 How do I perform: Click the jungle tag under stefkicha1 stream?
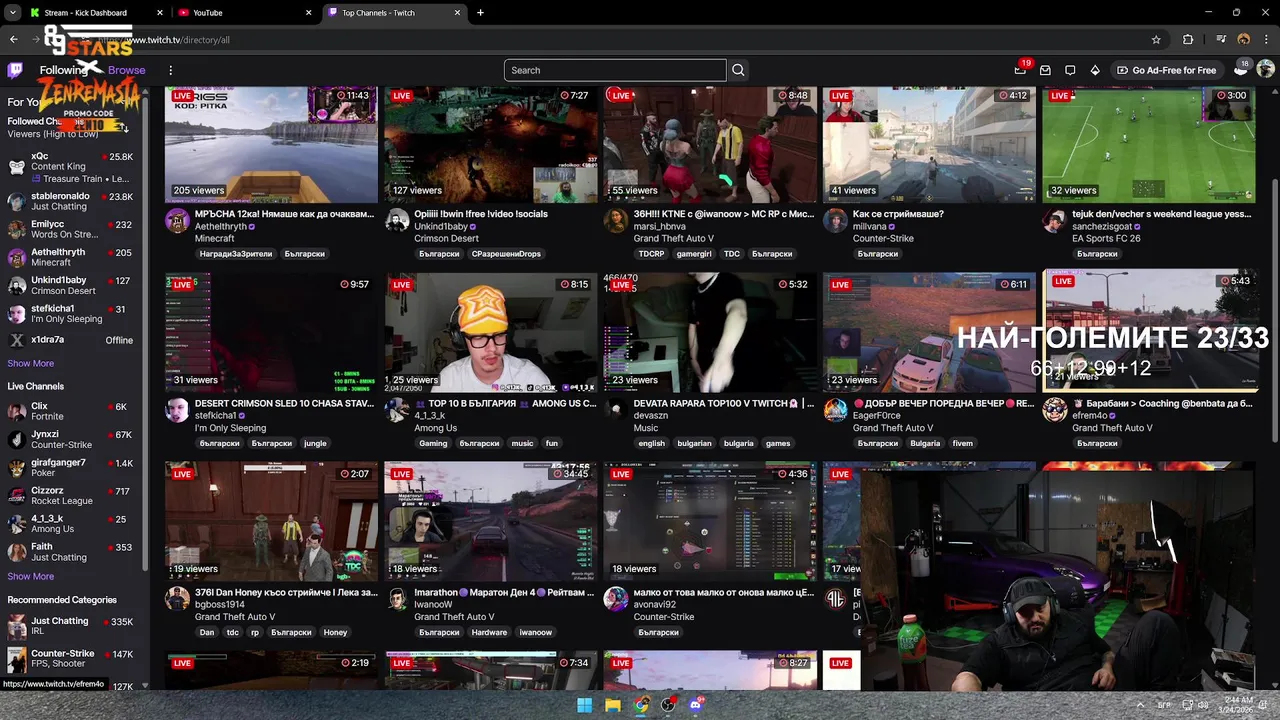tap(315, 443)
